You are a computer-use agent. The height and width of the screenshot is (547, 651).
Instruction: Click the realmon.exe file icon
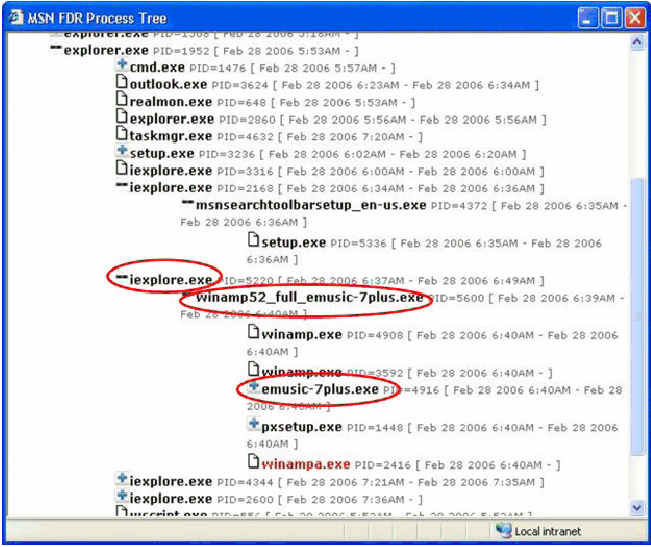(x=122, y=101)
